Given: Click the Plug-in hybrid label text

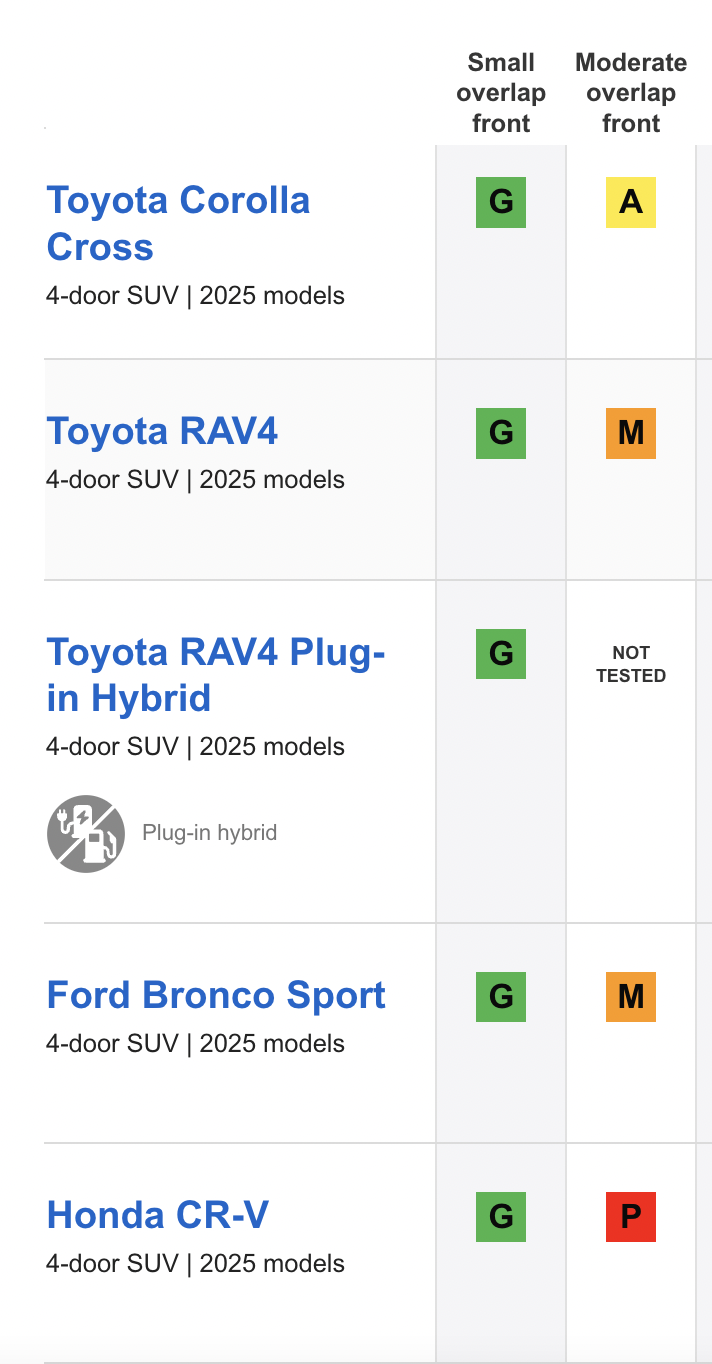Looking at the screenshot, I should pos(210,832).
